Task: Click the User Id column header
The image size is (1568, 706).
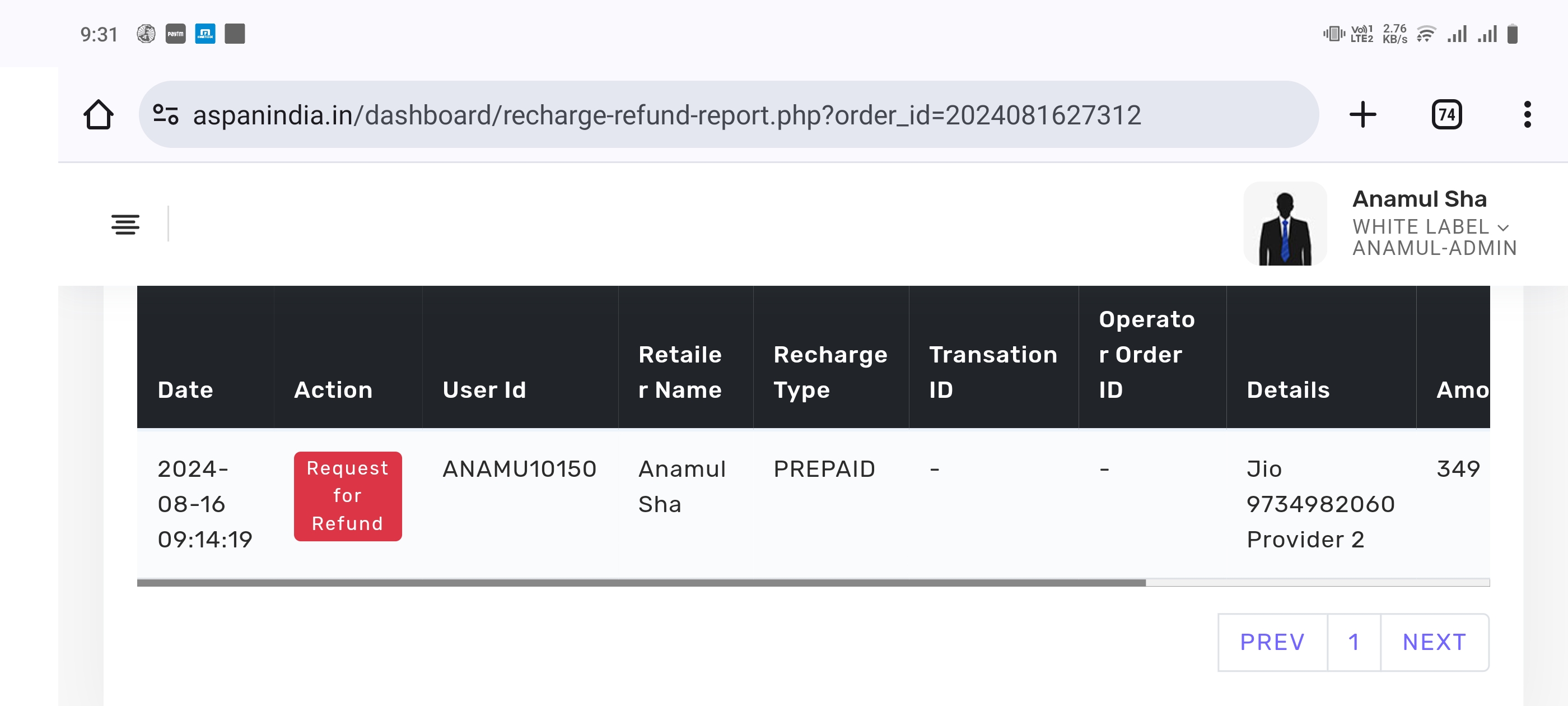Action: click(484, 390)
